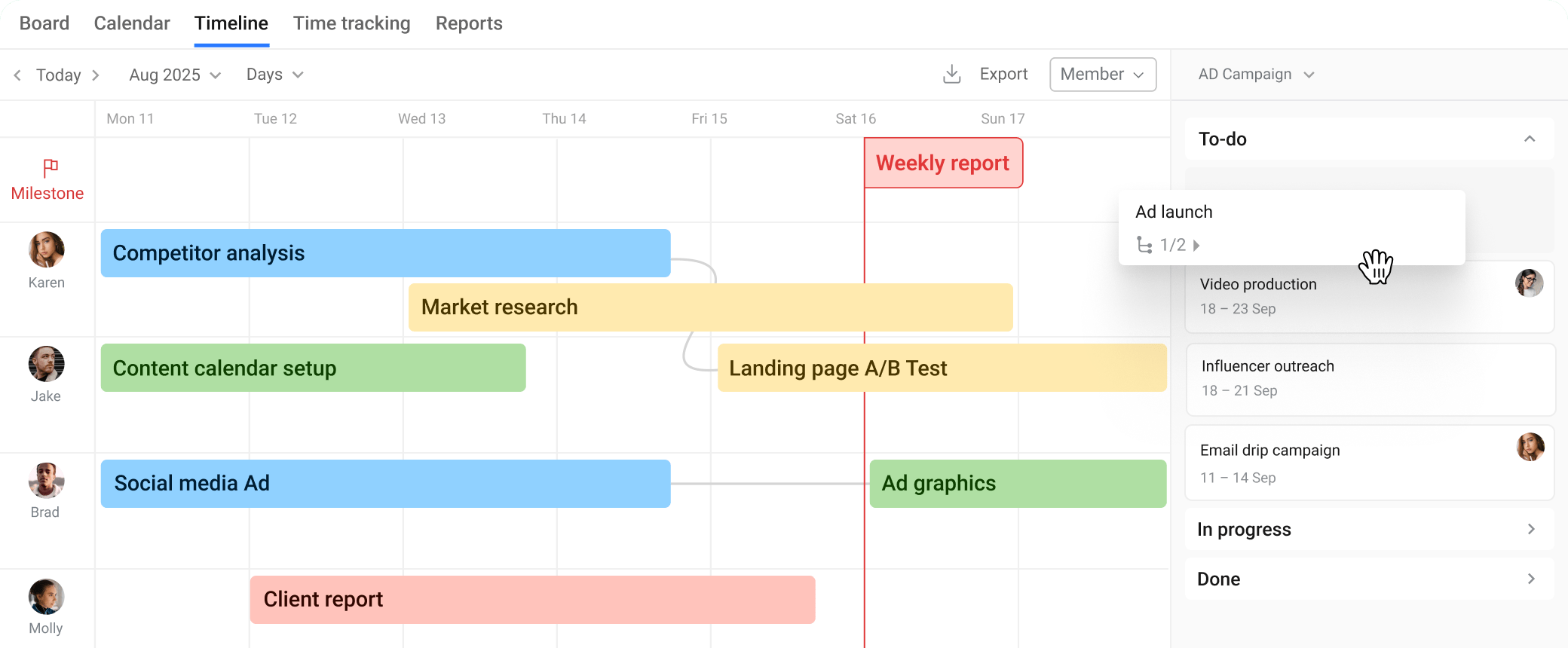Screen dimensions: 1568x648
Task: Click the red Milestone flag icon
Action: [x=51, y=167]
